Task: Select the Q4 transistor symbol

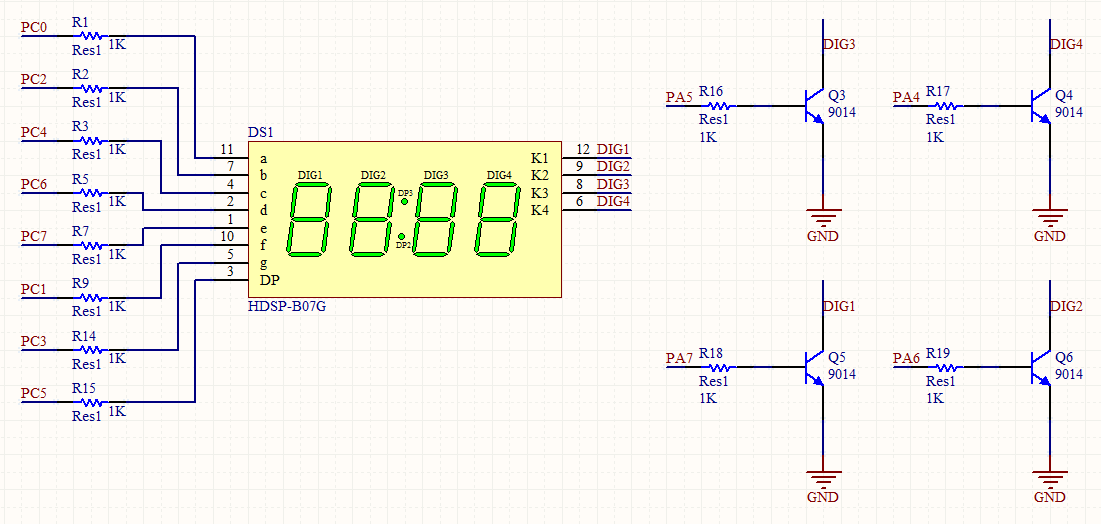Action: [x=1040, y=105]
